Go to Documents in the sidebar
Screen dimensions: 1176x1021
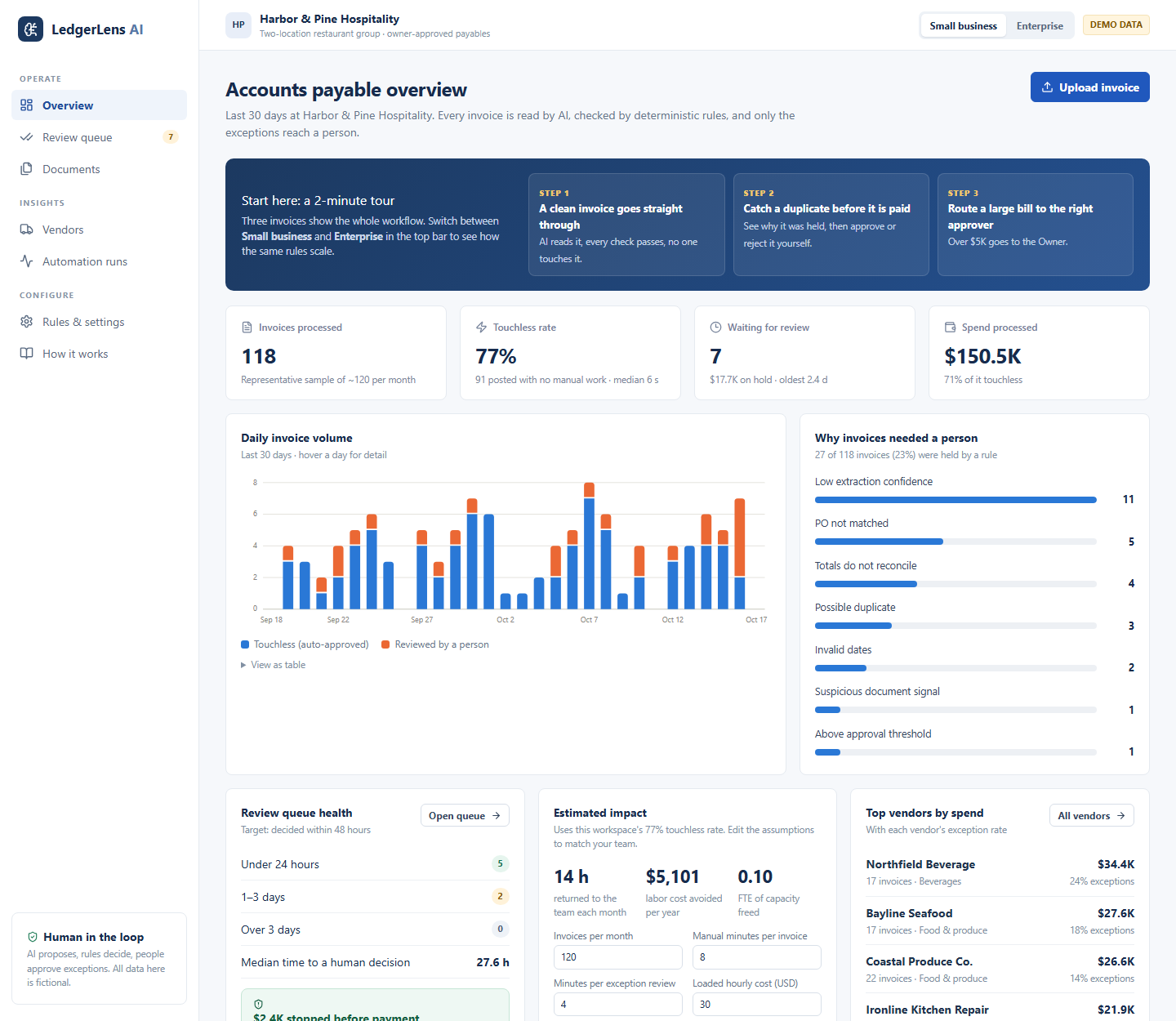100,169
